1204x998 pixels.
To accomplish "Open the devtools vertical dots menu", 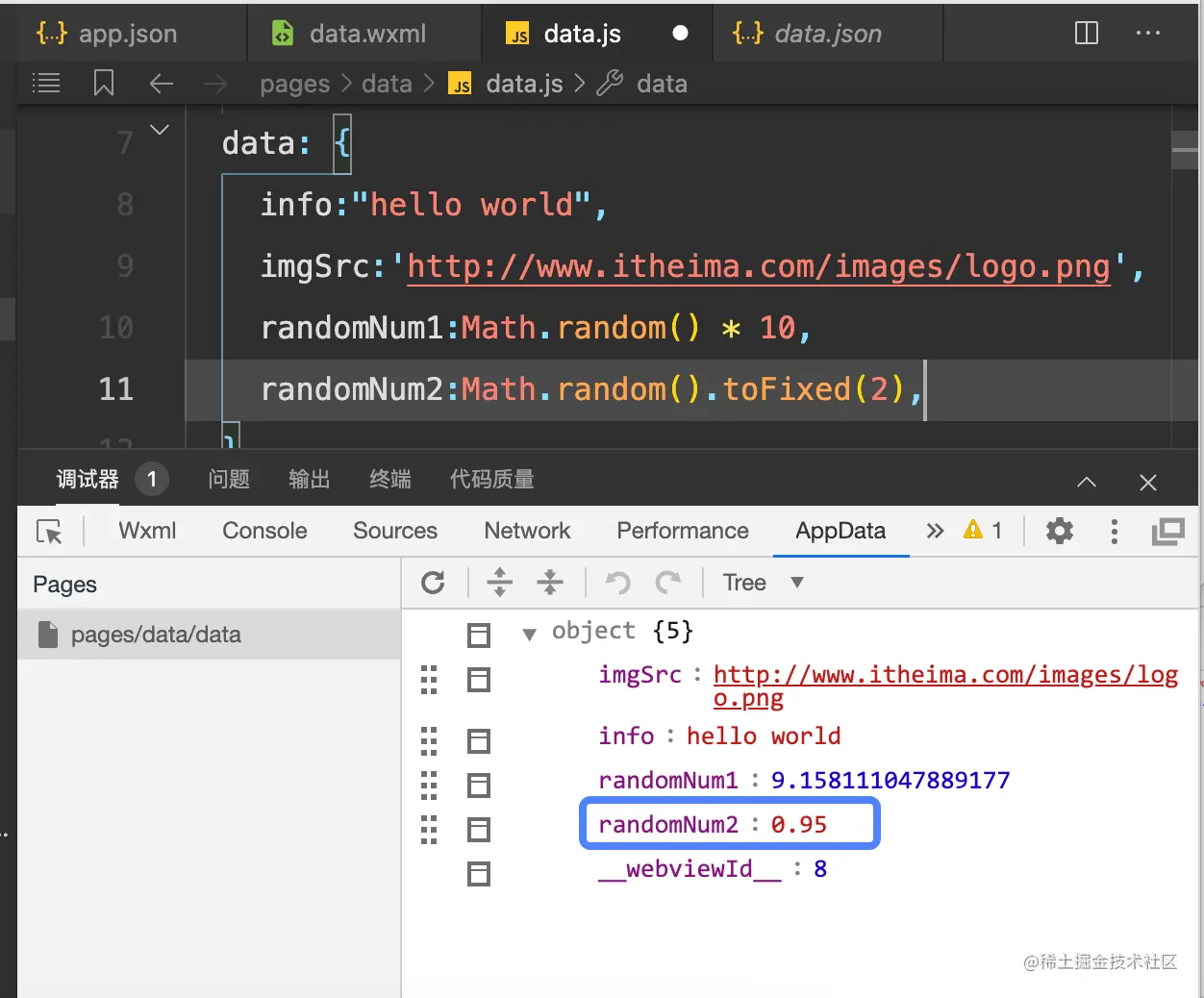I will click(x=1115, y=532).
